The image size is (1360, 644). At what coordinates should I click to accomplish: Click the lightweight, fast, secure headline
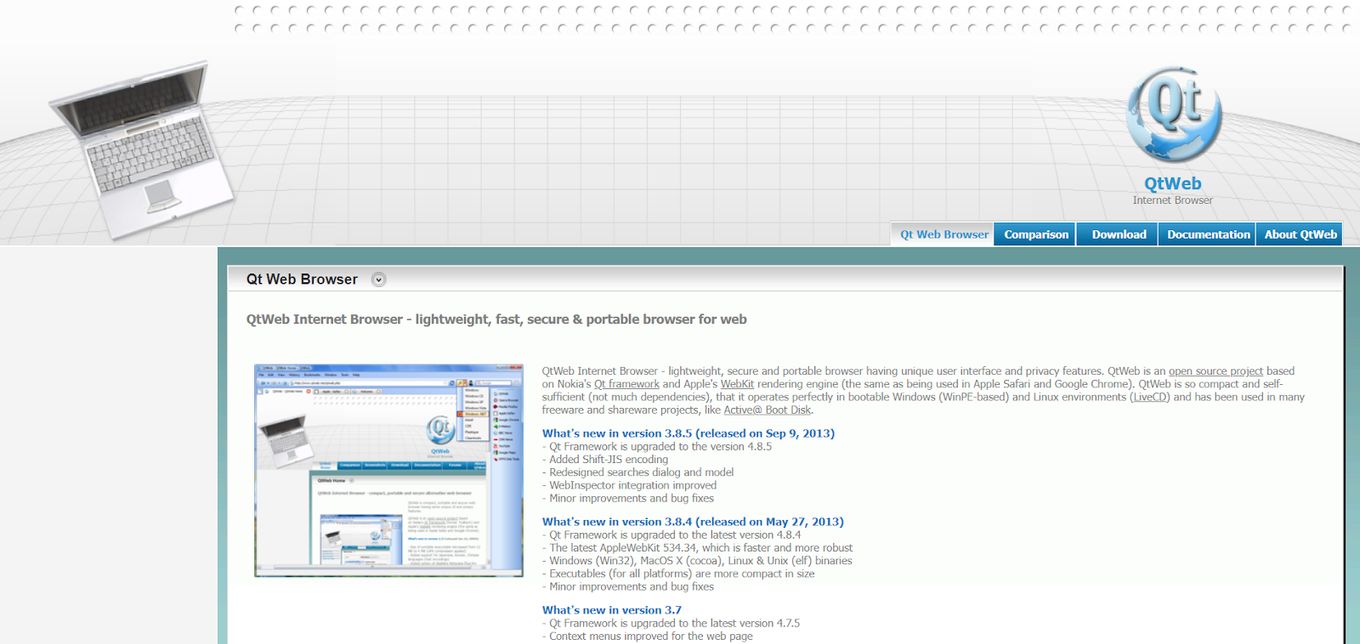point(496,320)
